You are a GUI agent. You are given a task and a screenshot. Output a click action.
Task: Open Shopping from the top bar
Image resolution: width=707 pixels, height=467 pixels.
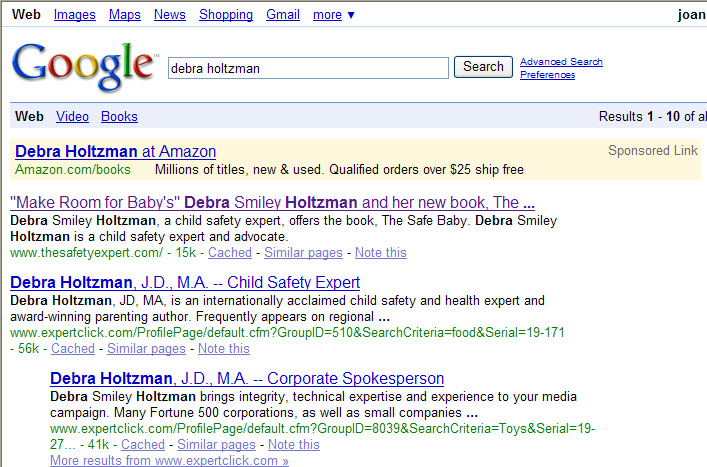pyautogui.click(x=226, y=14)
